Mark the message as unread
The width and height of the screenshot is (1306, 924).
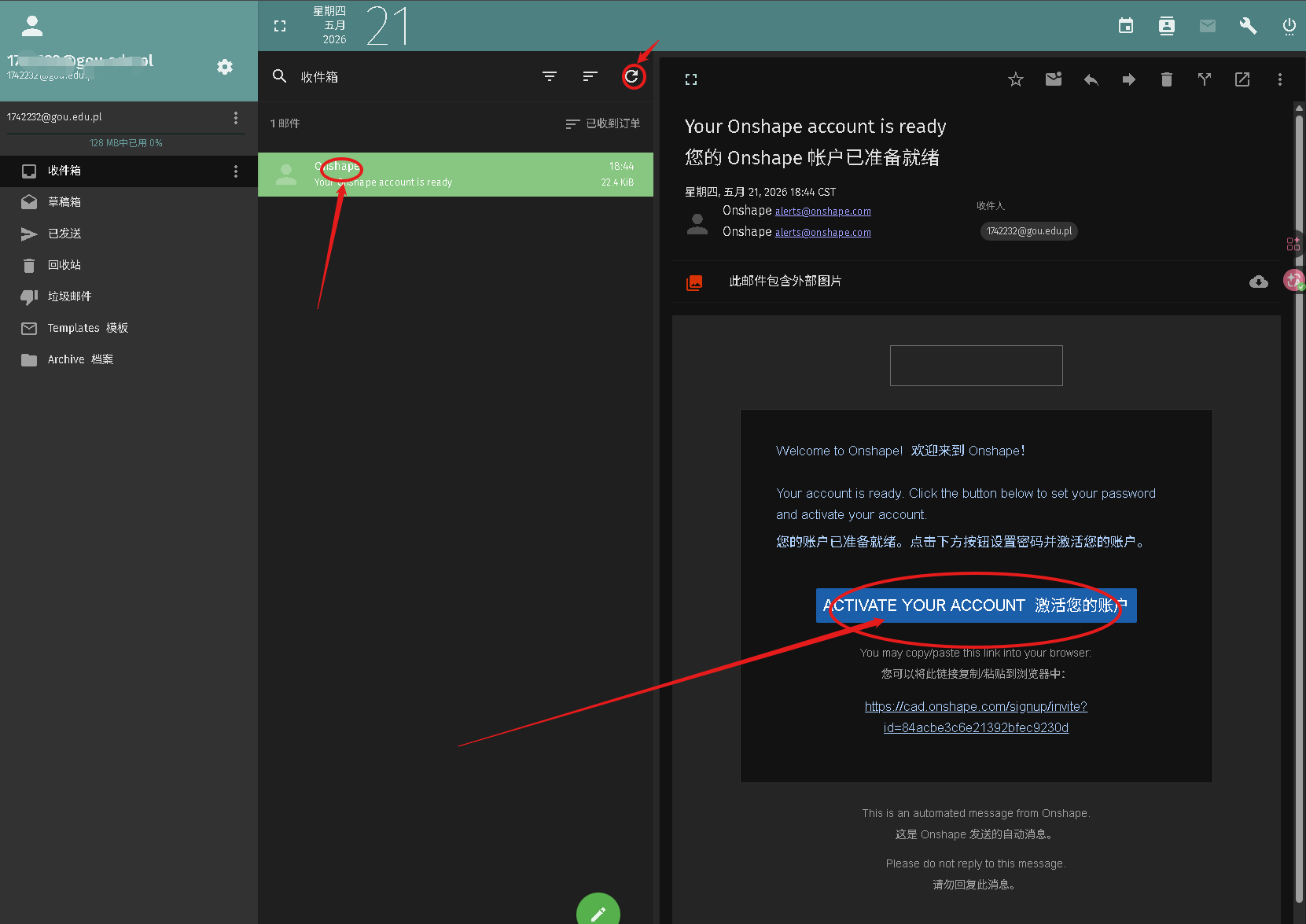tap(1054, 79)
